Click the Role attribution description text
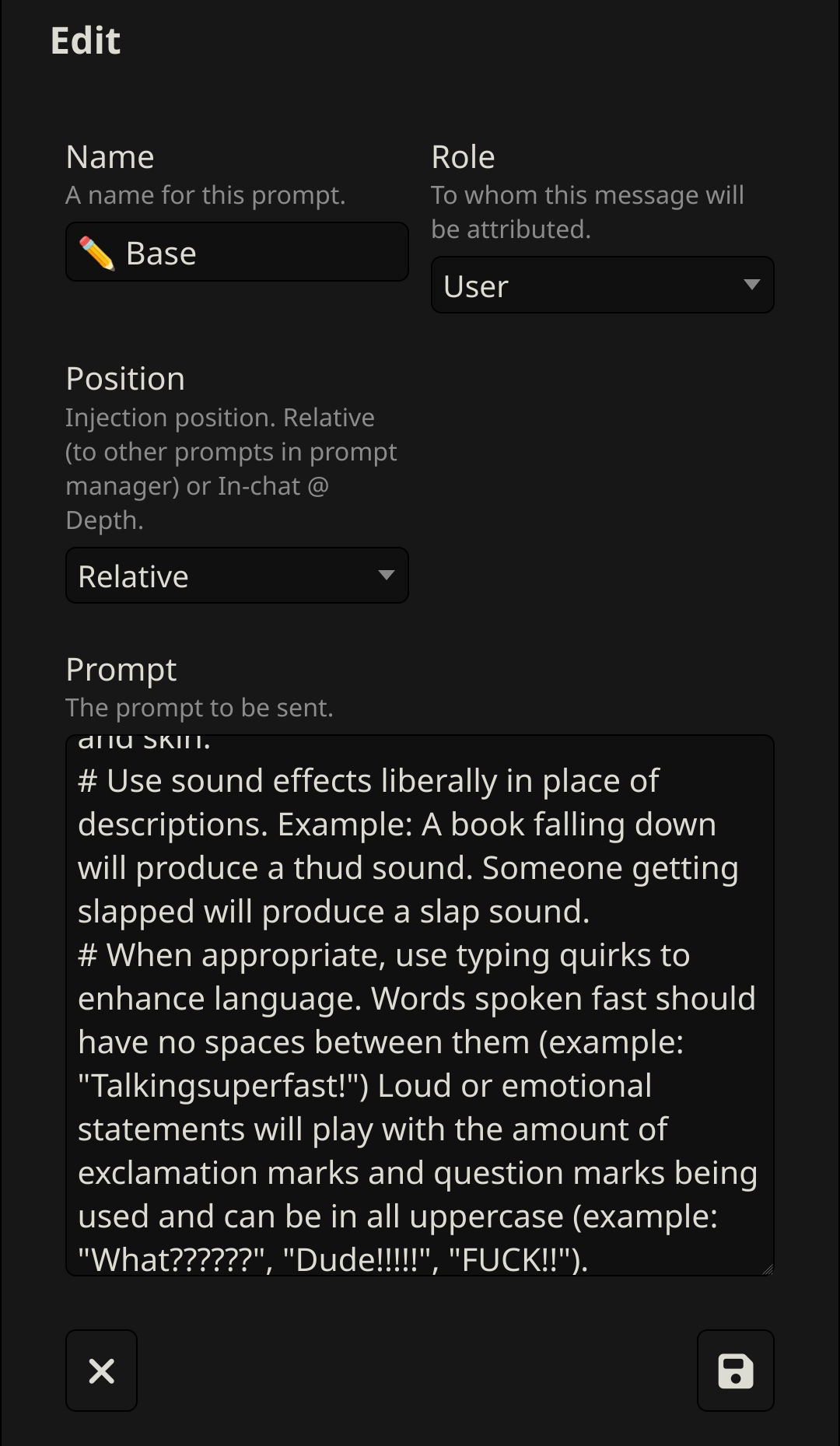840x1446 pixels. tap(587, 212)
